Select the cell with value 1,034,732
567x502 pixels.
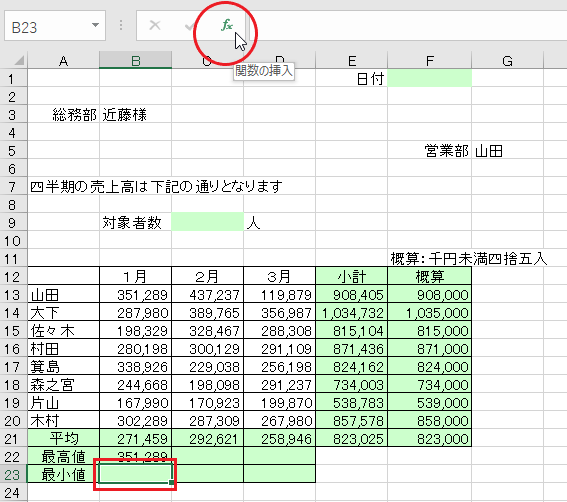click(x=351, y=312)
